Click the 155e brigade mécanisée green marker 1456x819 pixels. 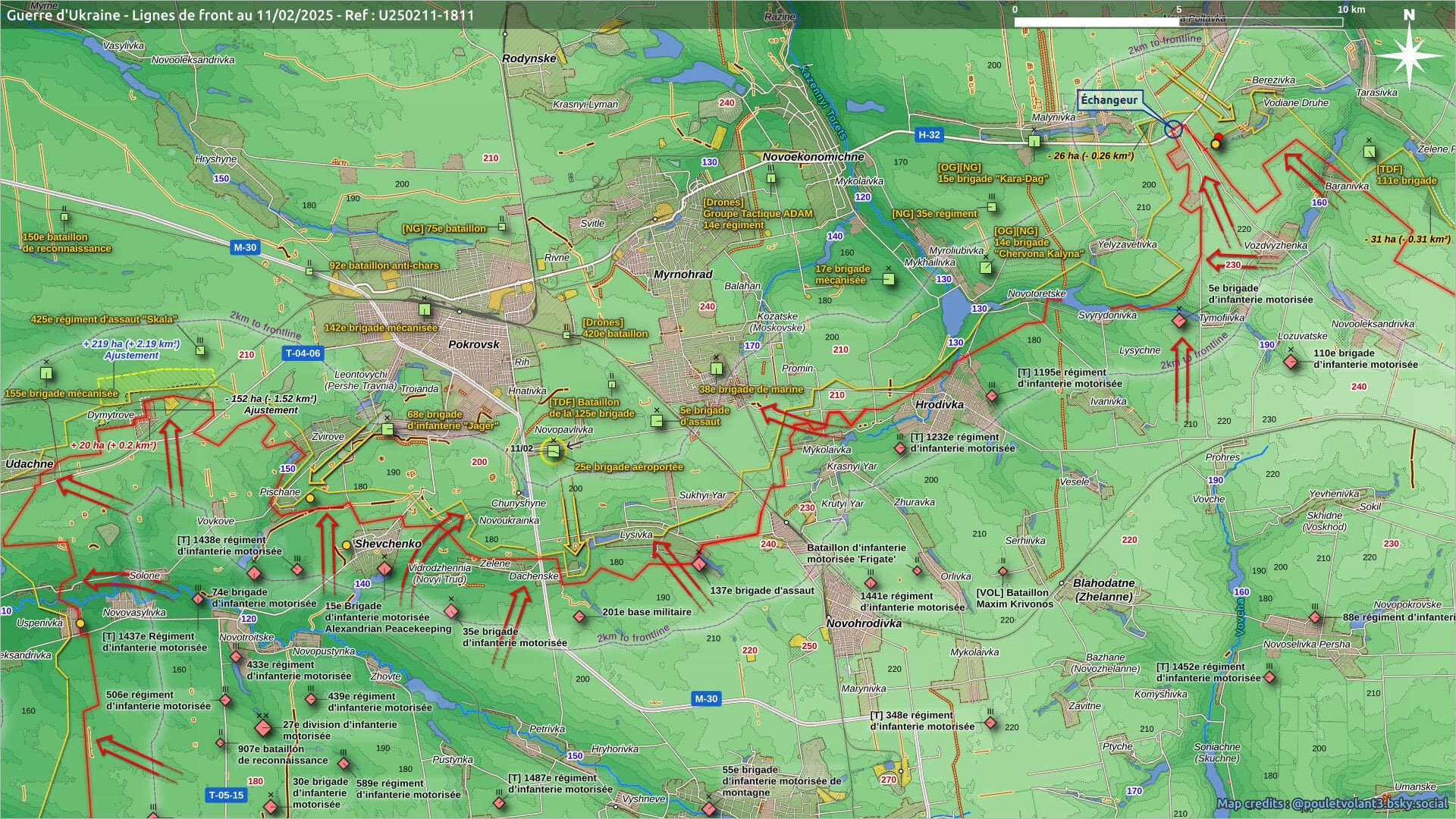tap(46, 373)
